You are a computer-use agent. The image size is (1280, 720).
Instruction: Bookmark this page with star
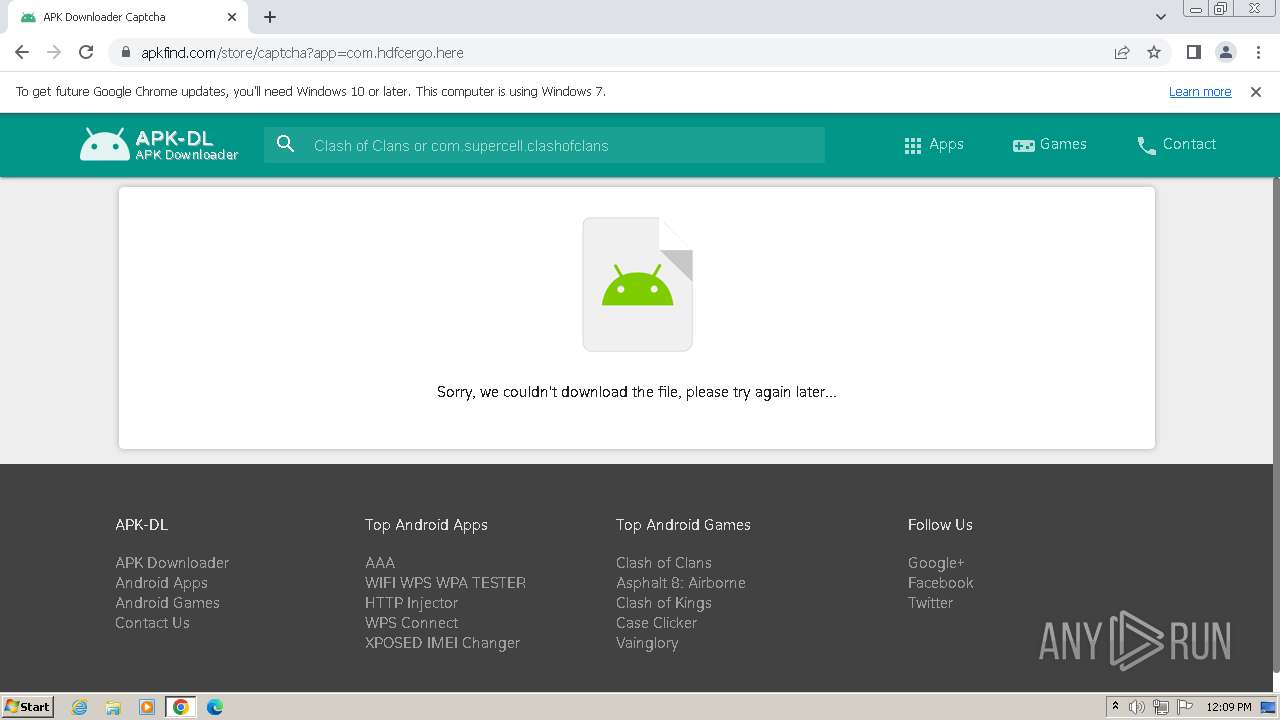[x=1154, y=52]
